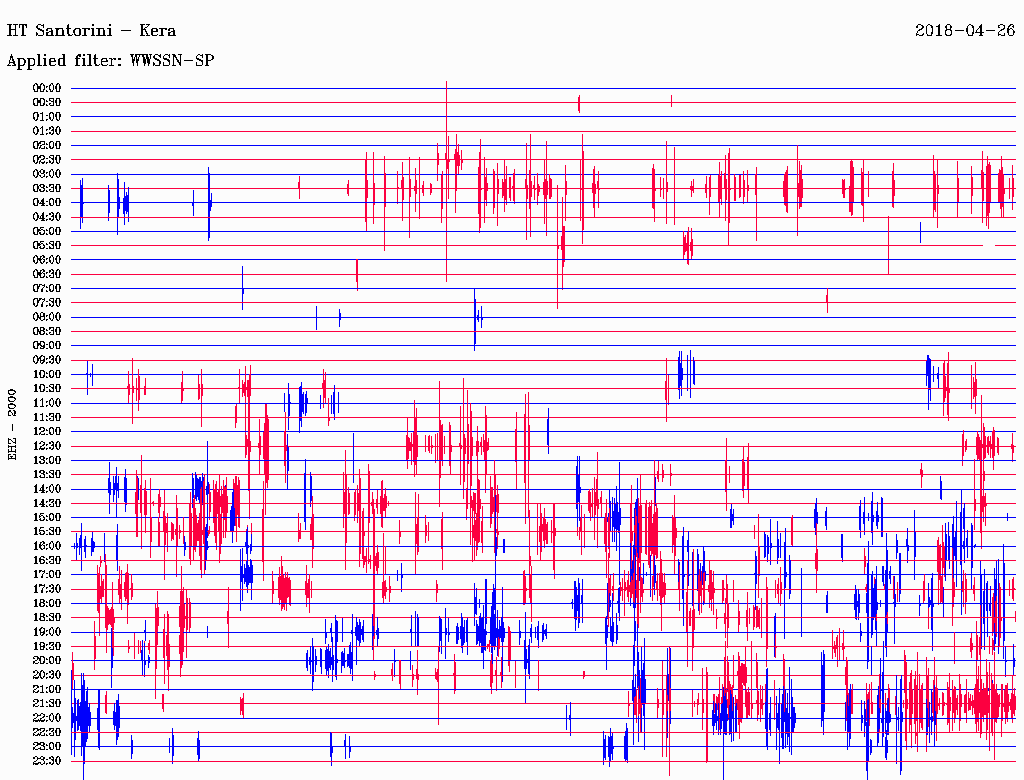Click the 12:00 time label
1024x780 pixels.
pos(47,432)
